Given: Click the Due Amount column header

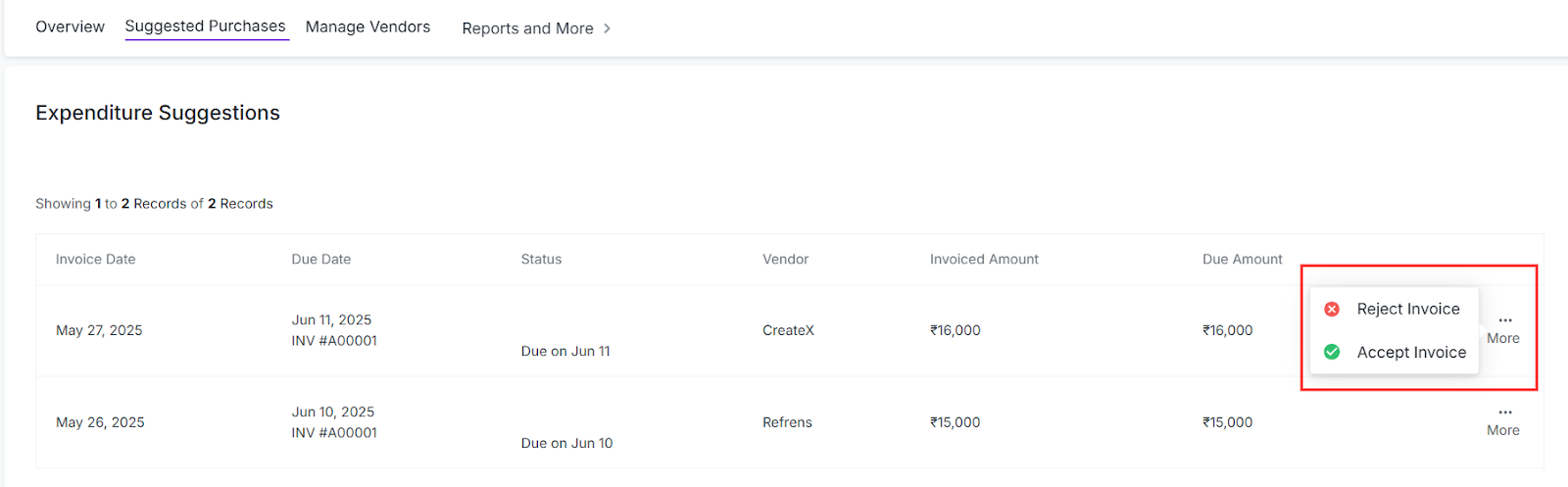Looking at the screenshot, I should (x=1242, y=260).
